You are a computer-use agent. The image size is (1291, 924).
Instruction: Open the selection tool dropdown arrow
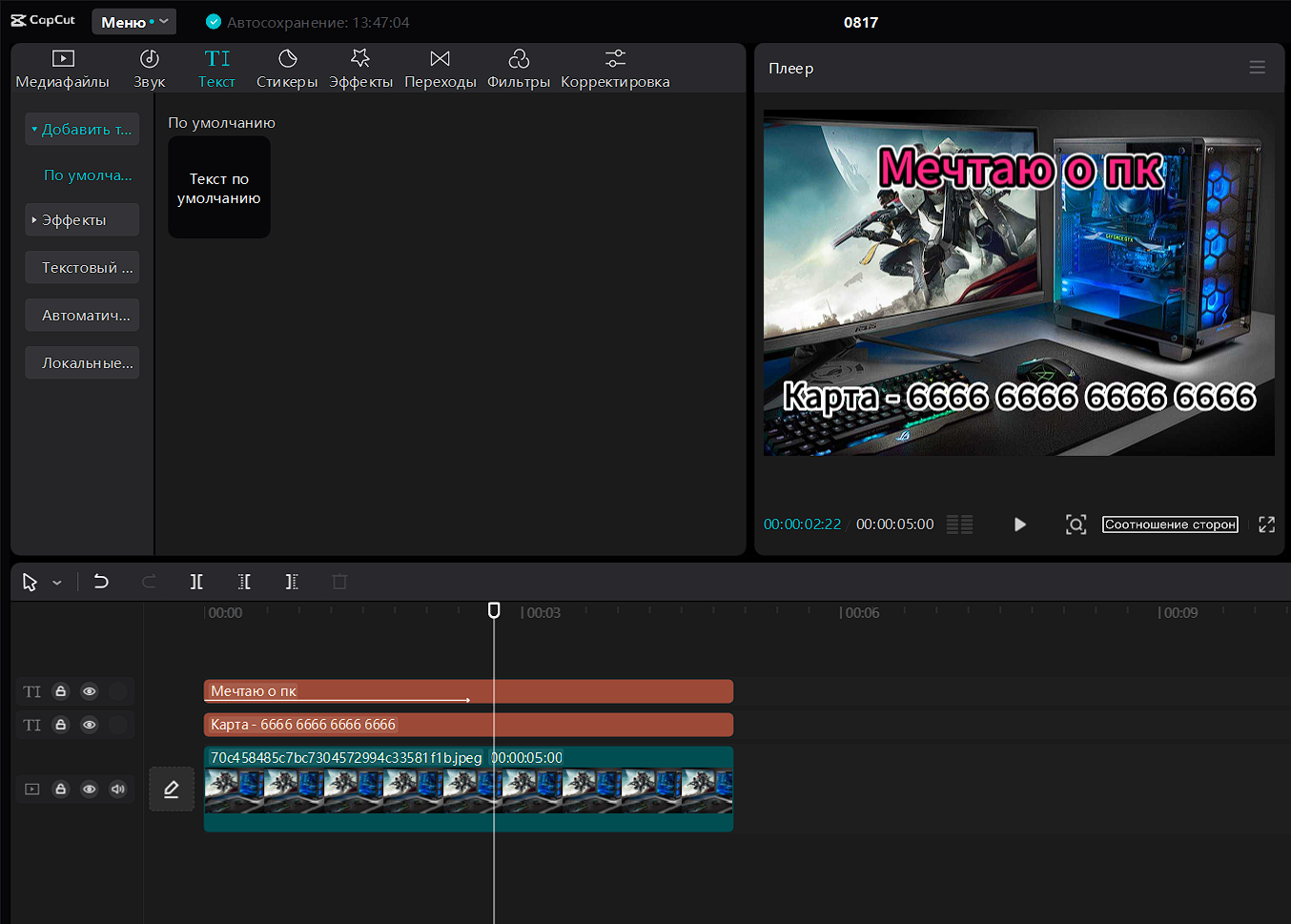[57, 583]
